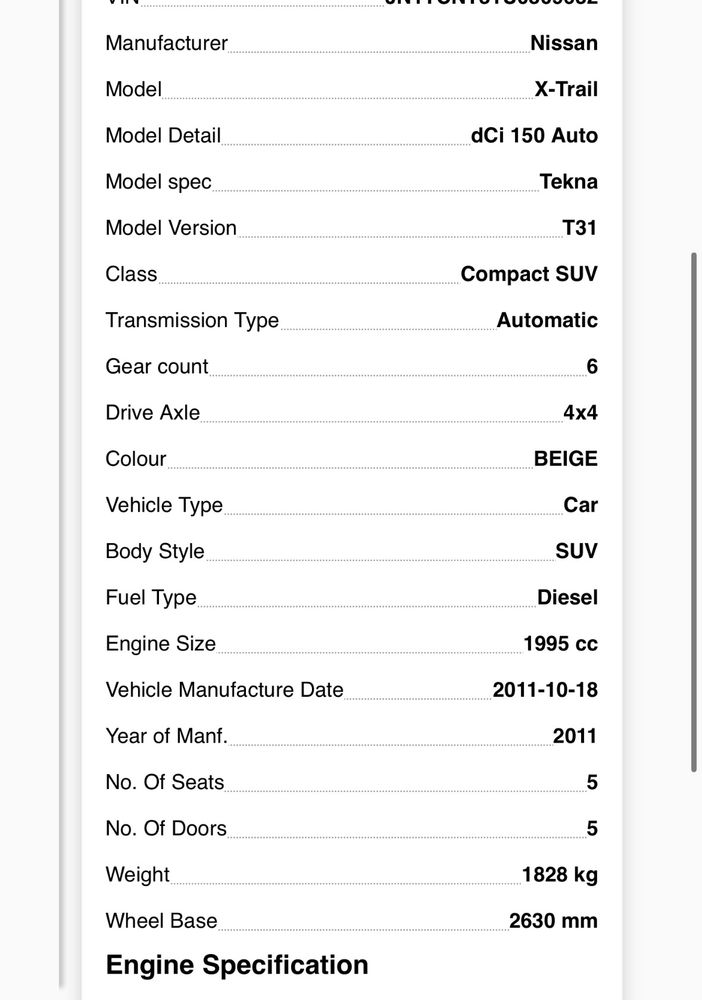Click the X-Trail model value
702x1000 pixels.
point(566,89)
